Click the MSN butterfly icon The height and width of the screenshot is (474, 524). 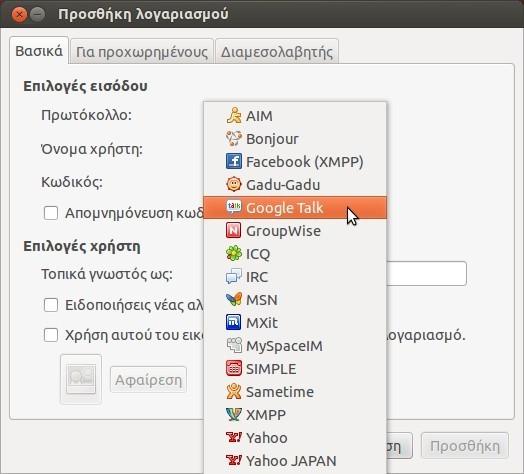234,300
